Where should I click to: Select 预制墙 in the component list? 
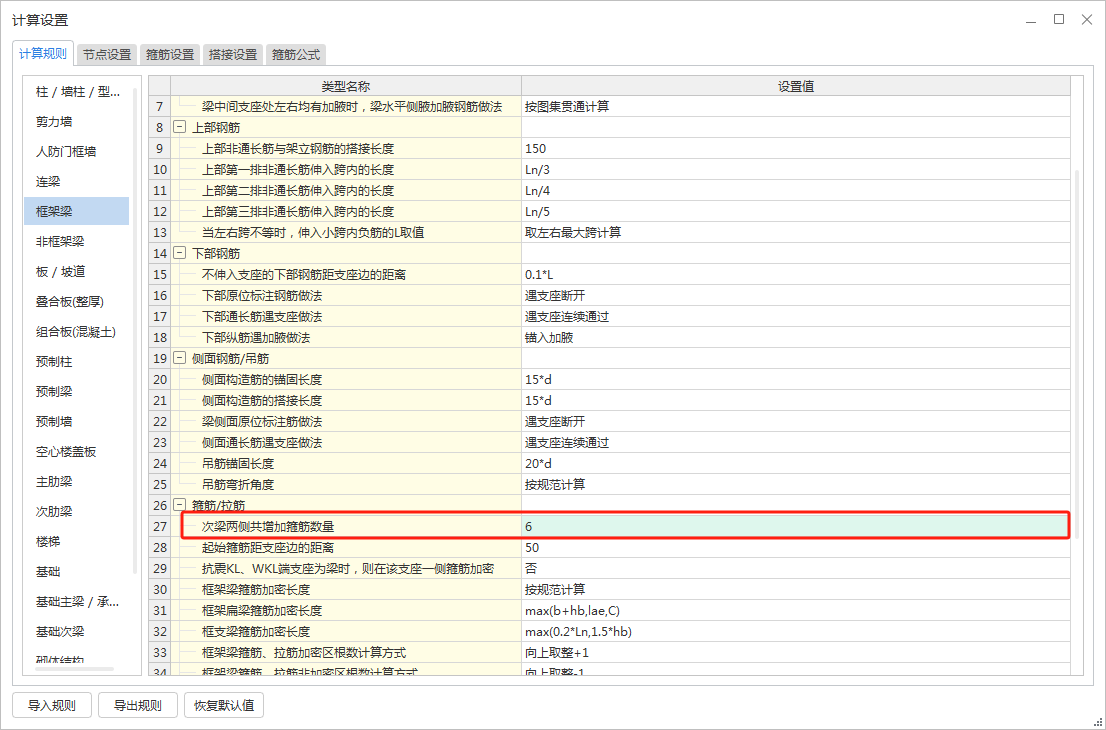click(77, 421)
